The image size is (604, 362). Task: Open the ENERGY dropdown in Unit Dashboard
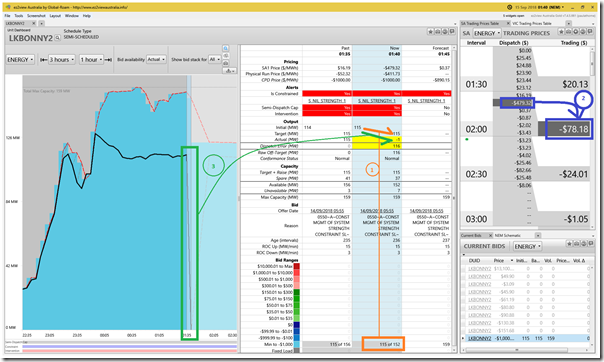[x=20, y=60]
